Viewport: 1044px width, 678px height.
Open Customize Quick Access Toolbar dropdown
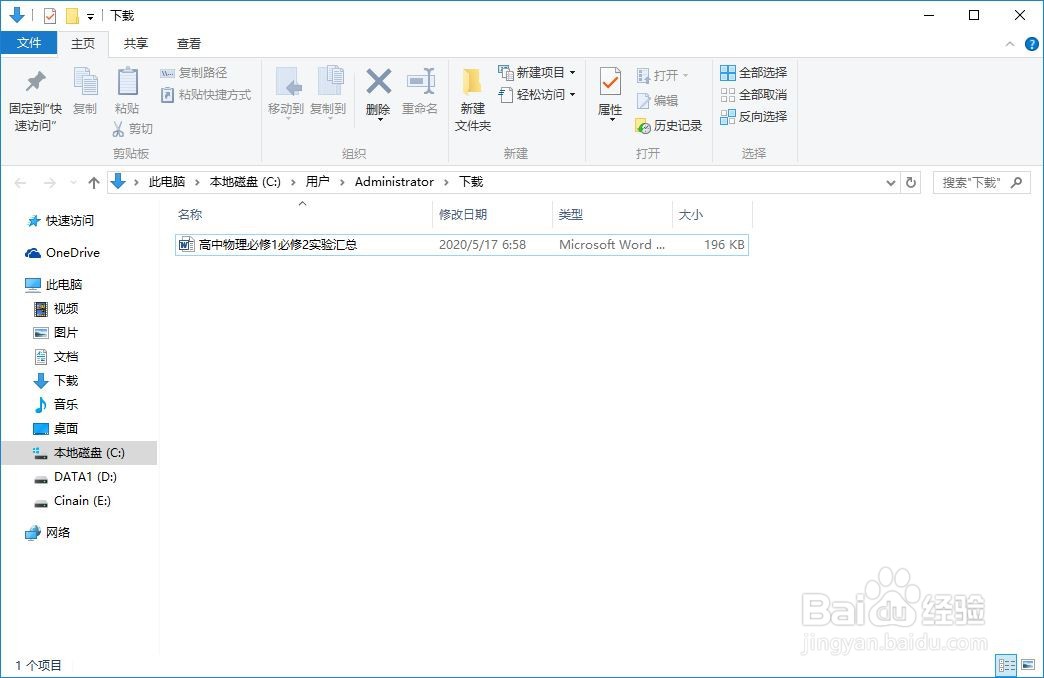91,17
